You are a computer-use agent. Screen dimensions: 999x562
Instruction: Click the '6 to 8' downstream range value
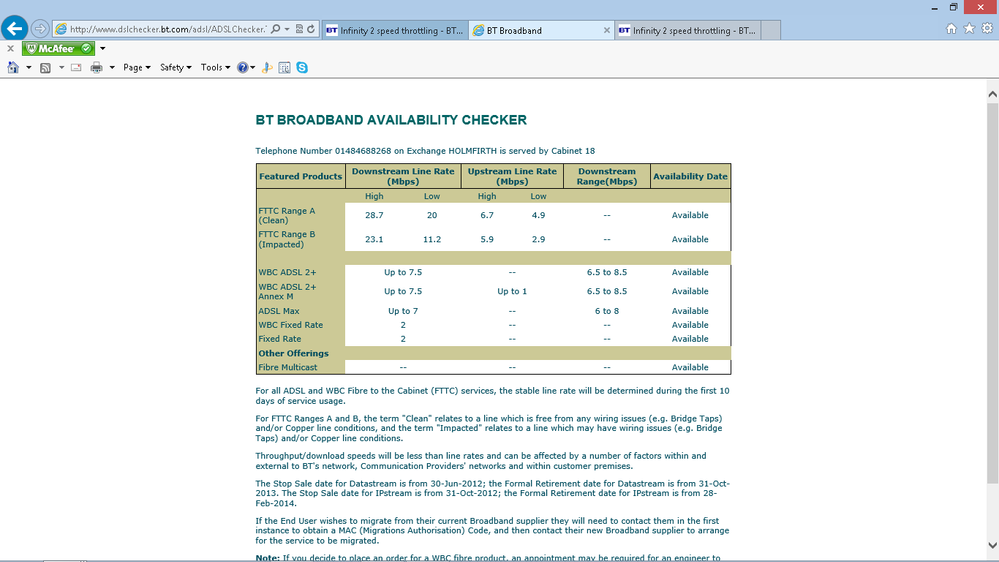tap(607, 311)
